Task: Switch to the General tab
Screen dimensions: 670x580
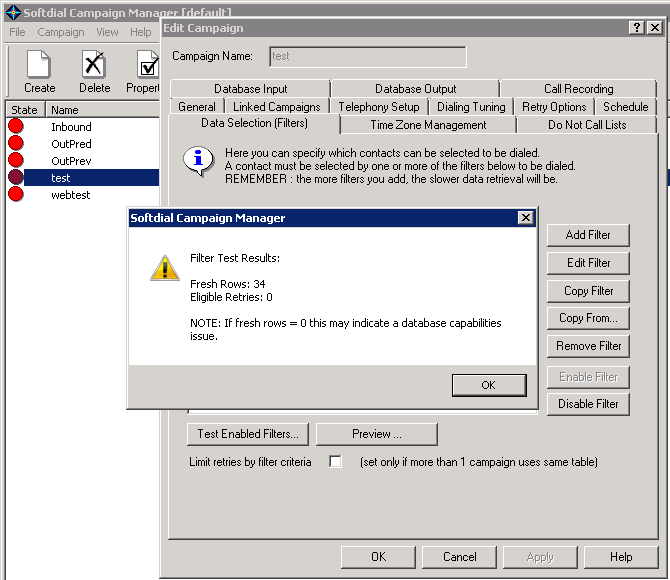Action: (x=197, y=106)
